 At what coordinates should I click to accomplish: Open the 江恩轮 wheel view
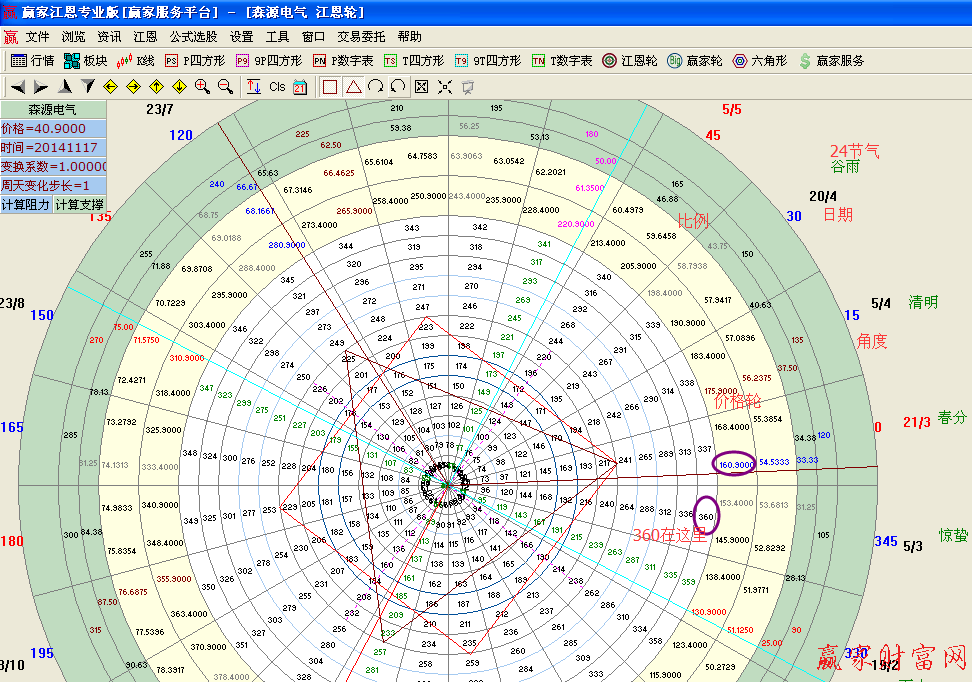(x=630, y=61)
